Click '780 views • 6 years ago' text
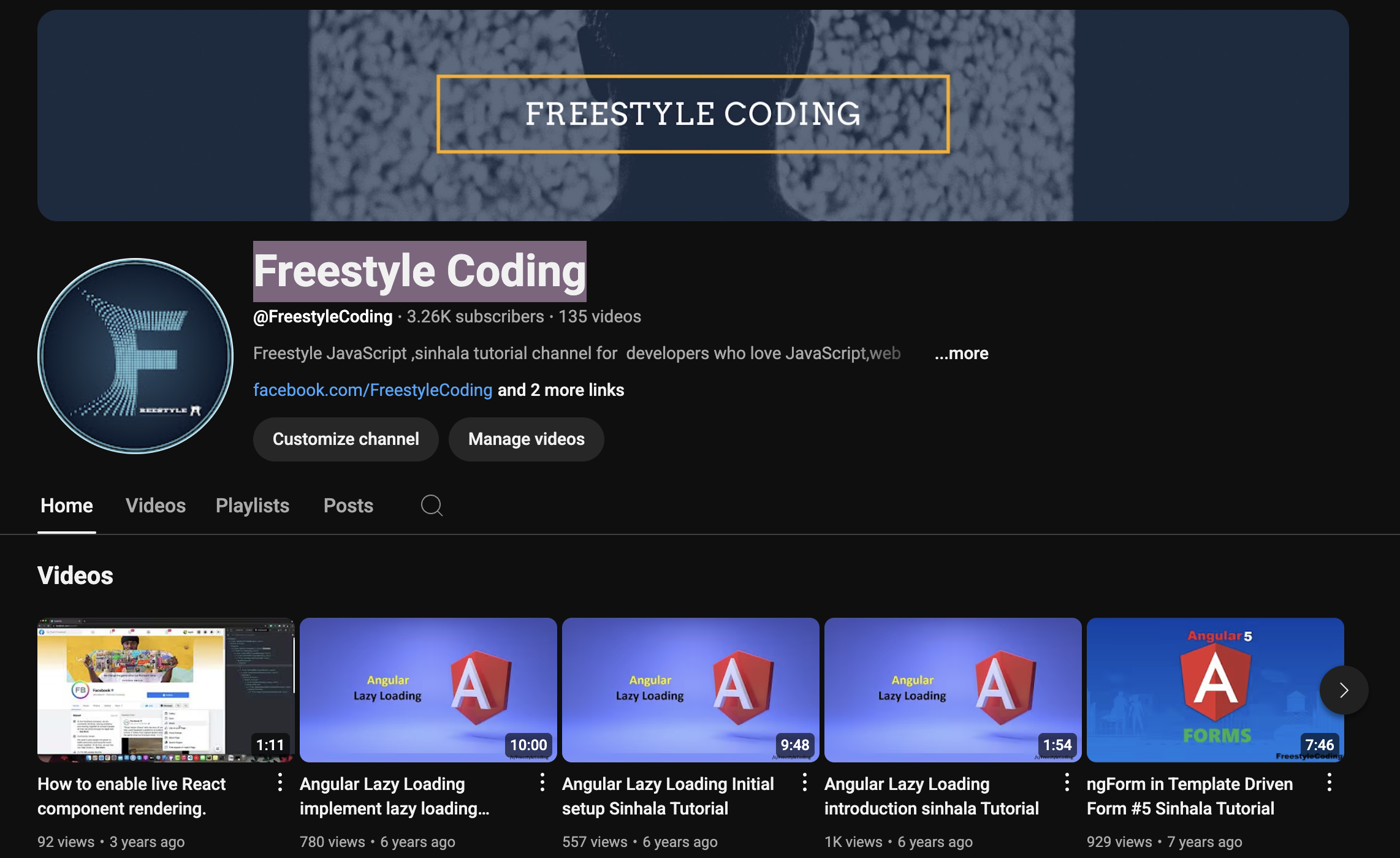This screenshot has width=1400, height=858. click(x=378, y=842)
